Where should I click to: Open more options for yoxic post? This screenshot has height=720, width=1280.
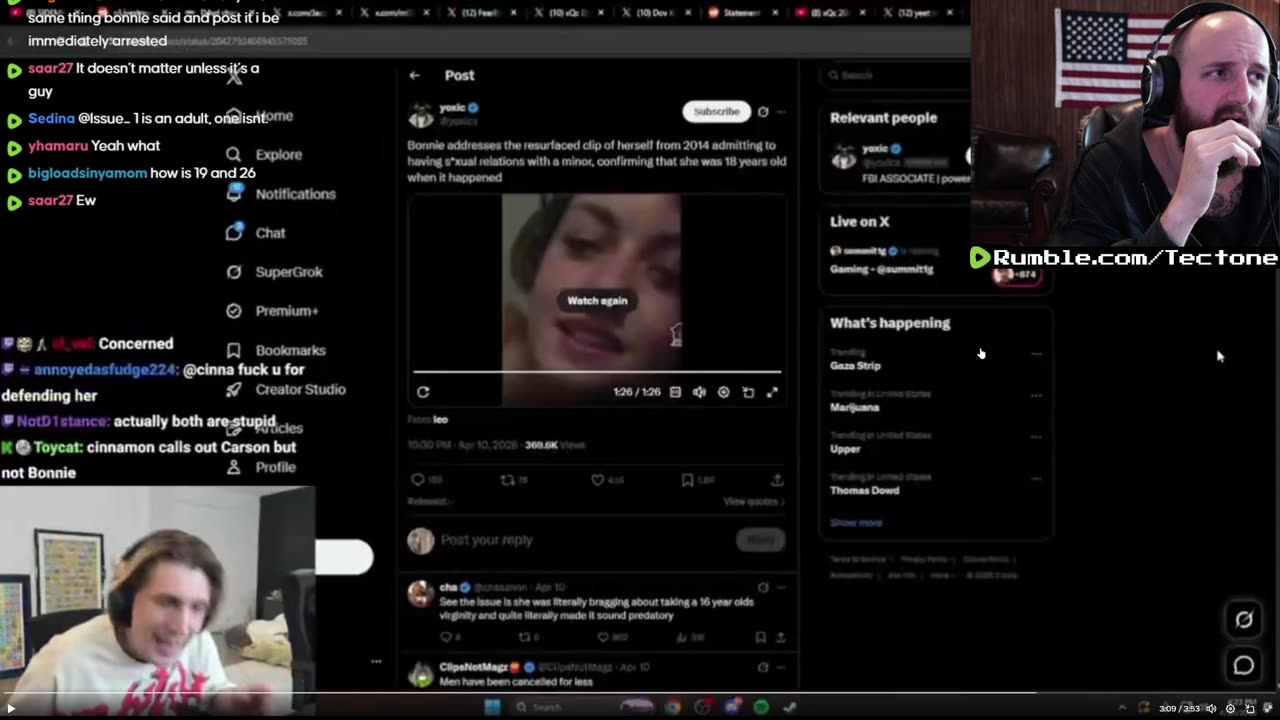click(x=781, y=112)
